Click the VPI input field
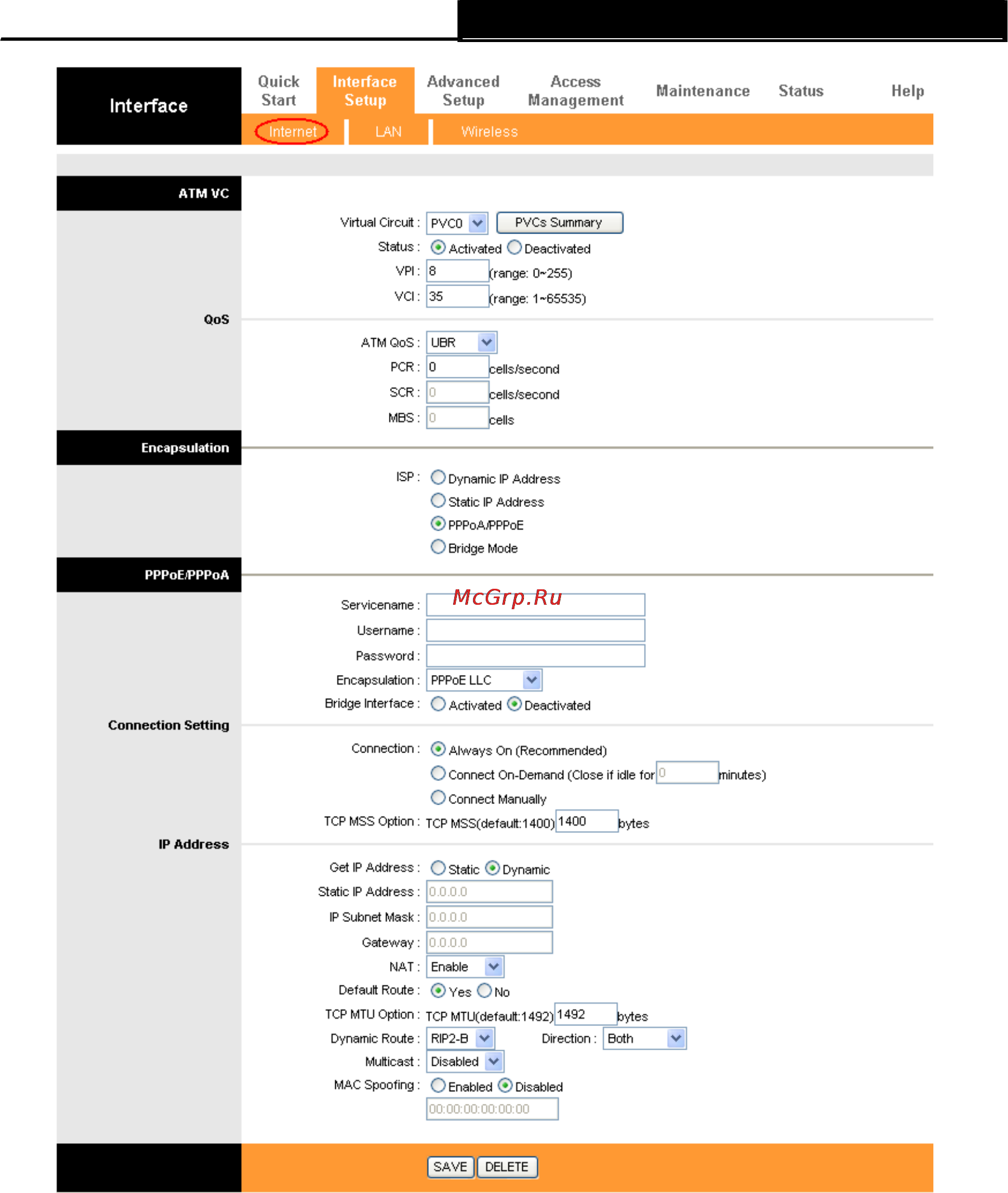 click(x=458, y=271)
